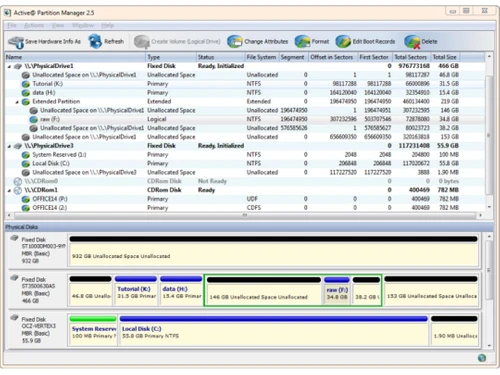This screenshot has width=500, height=375.
Task: Click the OCZ-VERTEX3 fixed disk icon
Action: [x=14, y=317]
